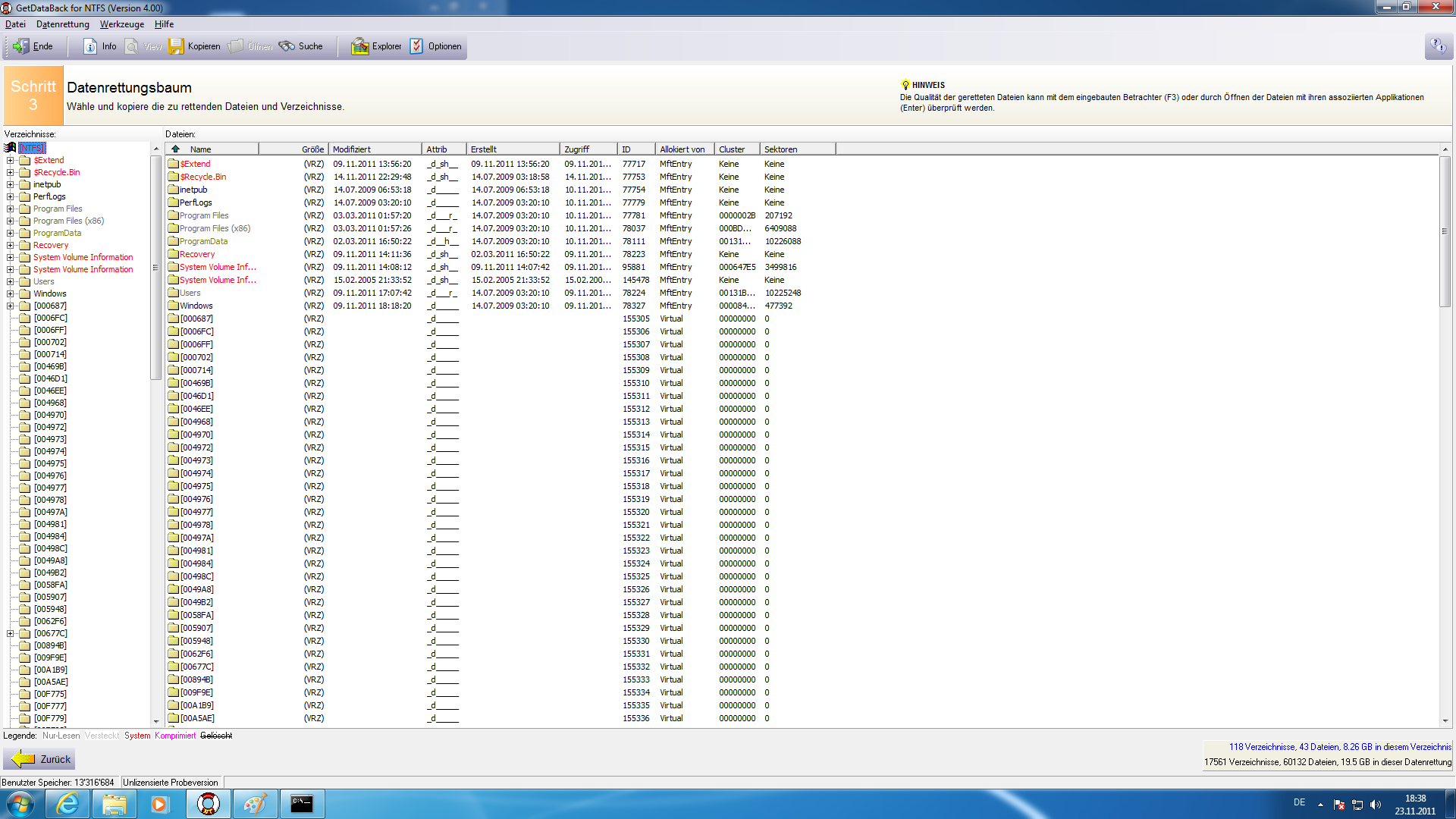1456x819 pixels.
Task: Expand the Windows folder in tree
Action: click(11, 294)
